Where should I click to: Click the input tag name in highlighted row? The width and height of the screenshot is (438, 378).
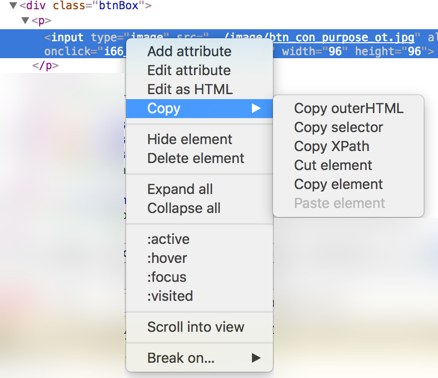coord(67,37)
